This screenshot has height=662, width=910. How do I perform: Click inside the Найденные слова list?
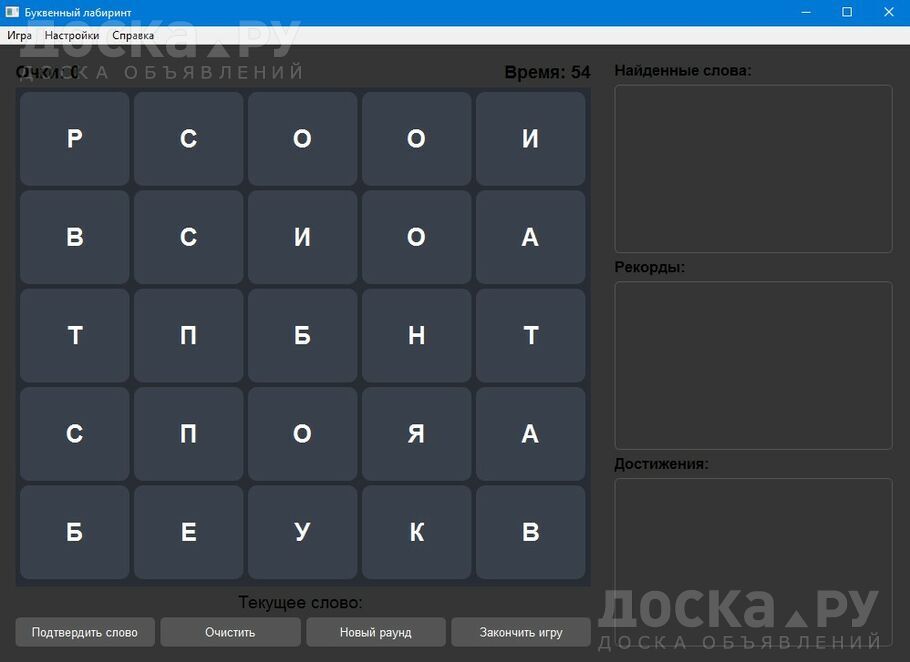point(752,168)
